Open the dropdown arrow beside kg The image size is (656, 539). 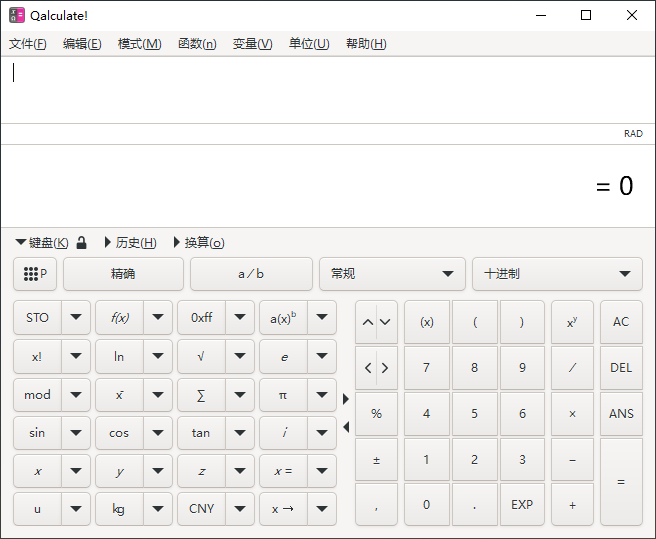[158, 509]
